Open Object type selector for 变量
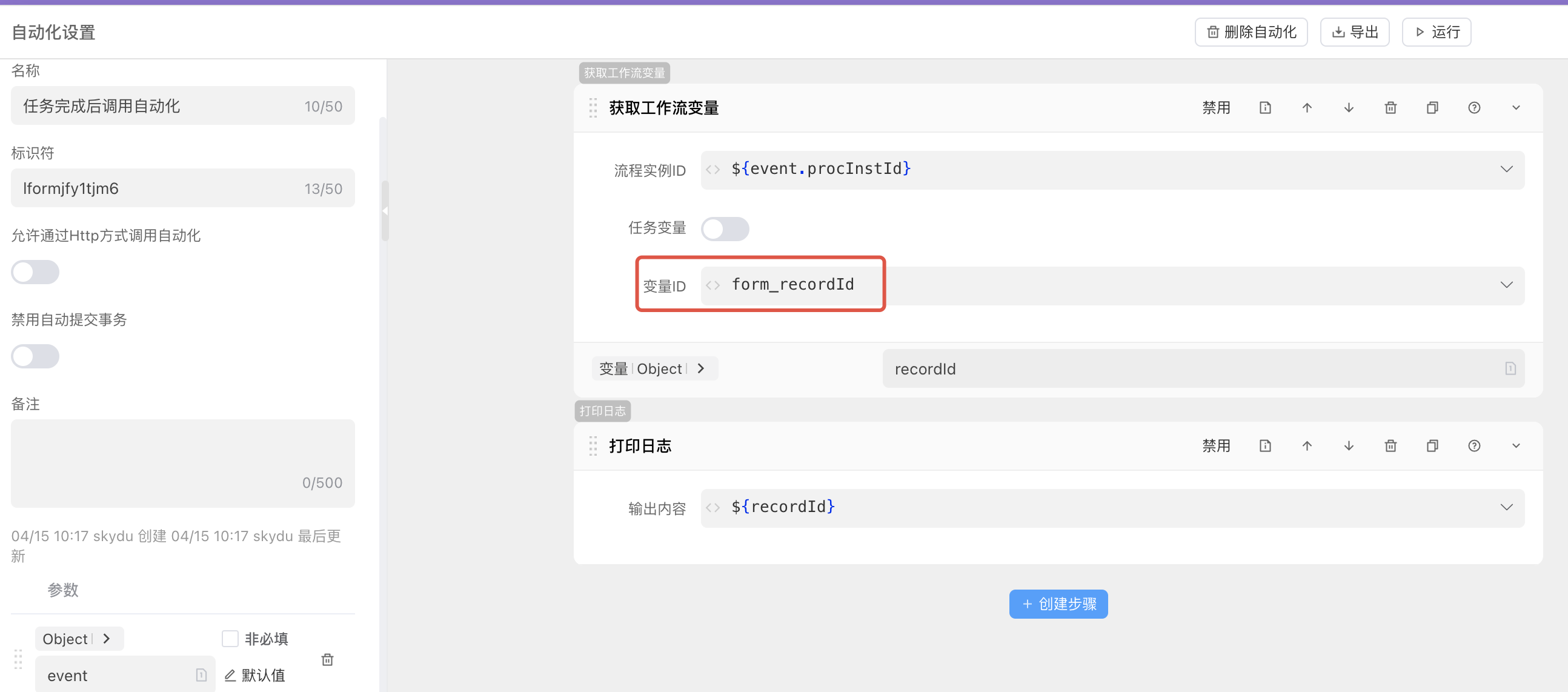This screenshot has width=1568, height=692. click(655, 368)
